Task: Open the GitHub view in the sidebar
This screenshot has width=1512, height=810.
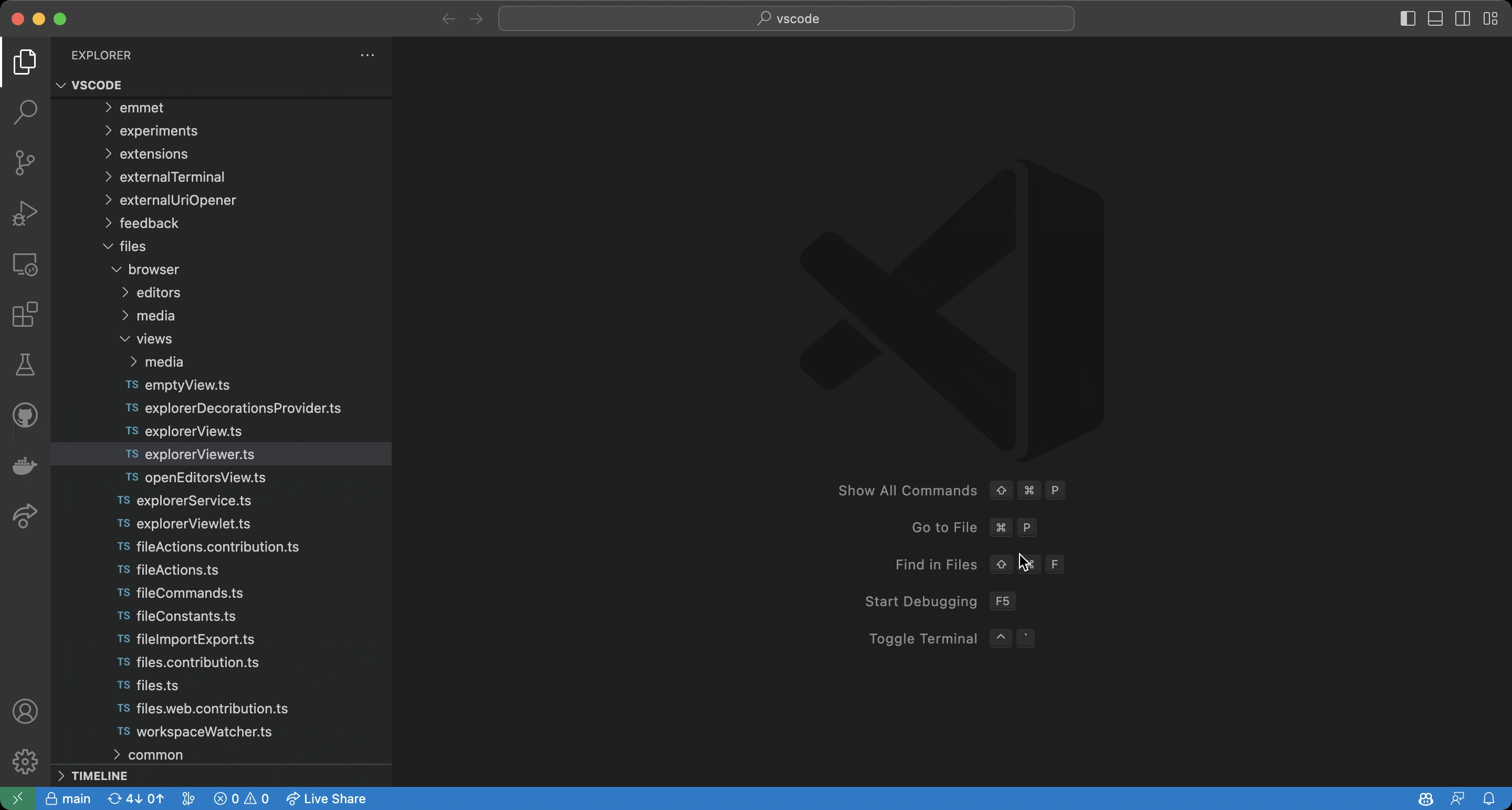Action: click(25, 416)
